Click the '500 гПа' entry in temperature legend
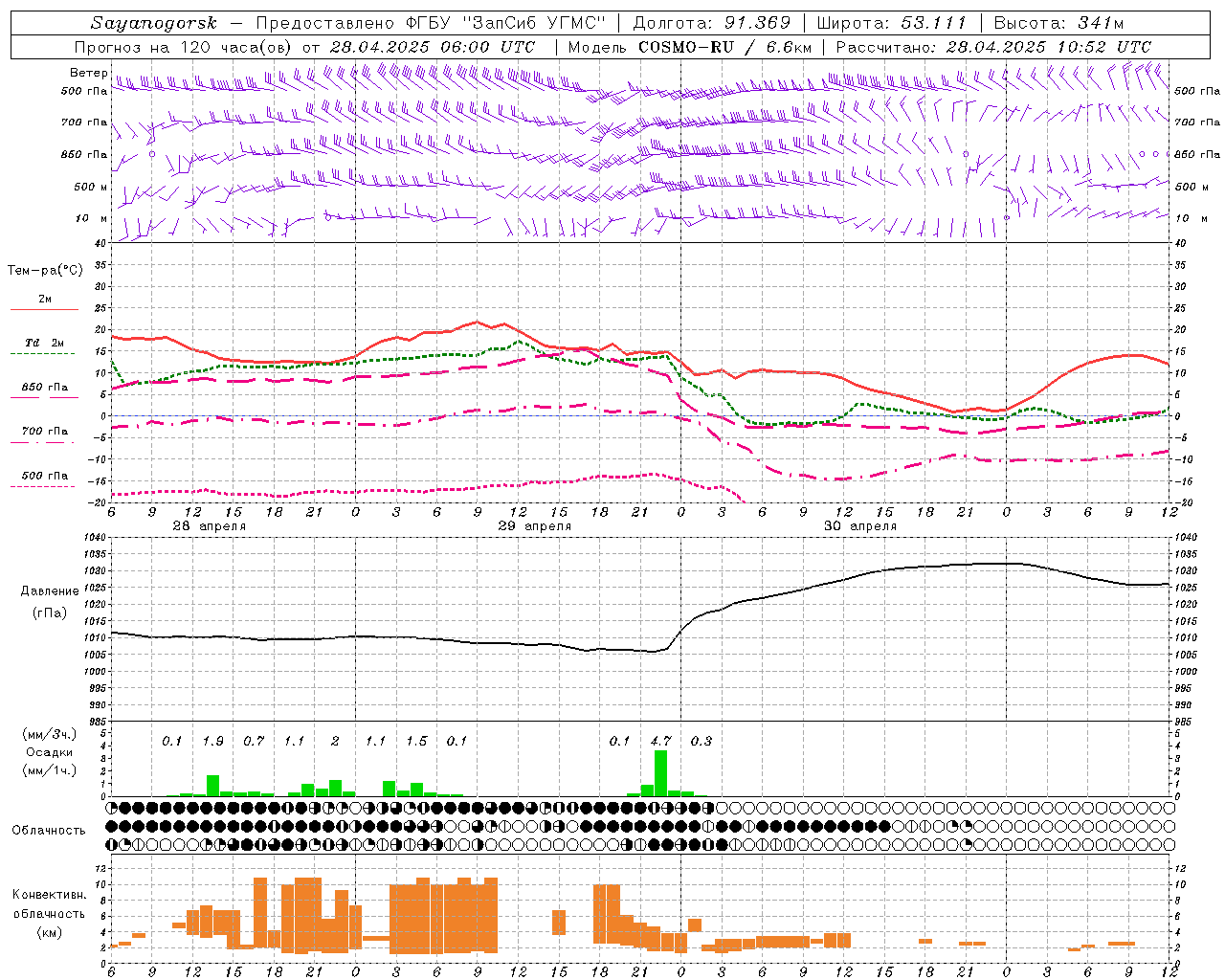 [x=44, y=476]
